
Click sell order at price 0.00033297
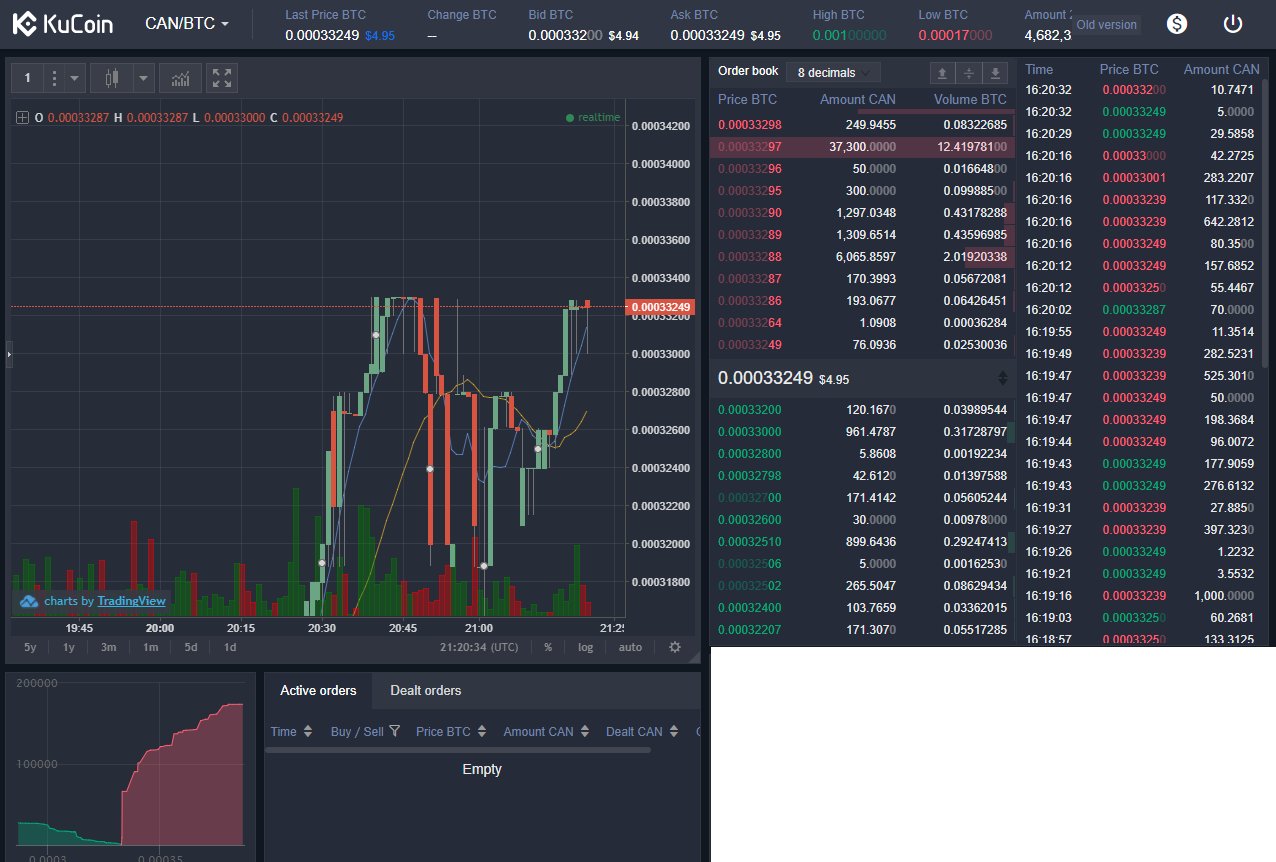862,147
